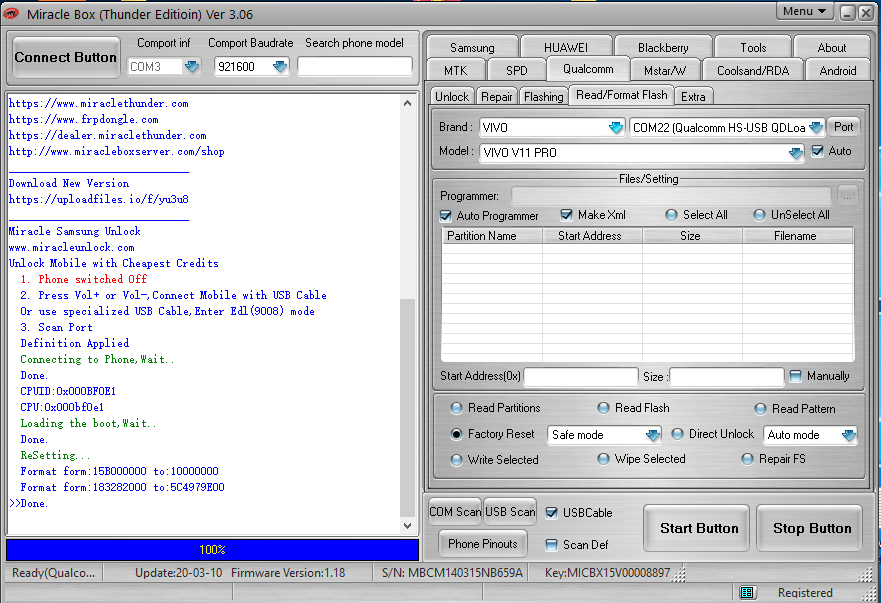Click the Connect Button
The image size is (881, 603).
click(66, 57)
